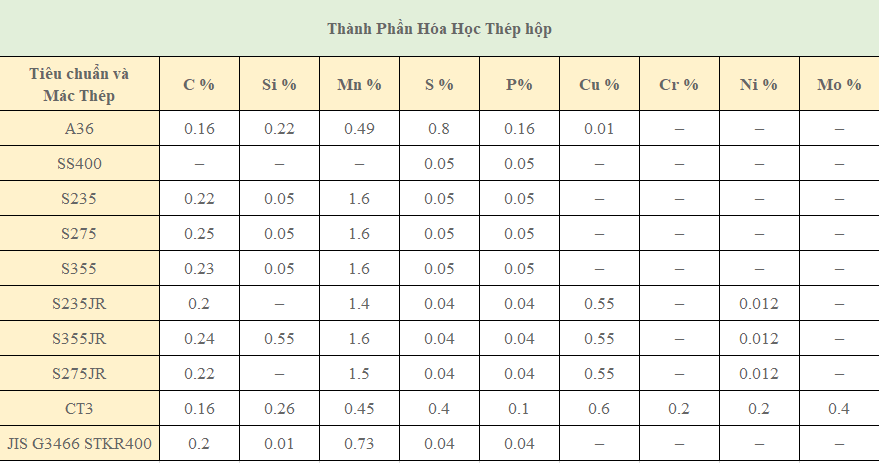Select the JIS G3466 STKR400 row label
The image size is (879, 463).
(80, 444)
